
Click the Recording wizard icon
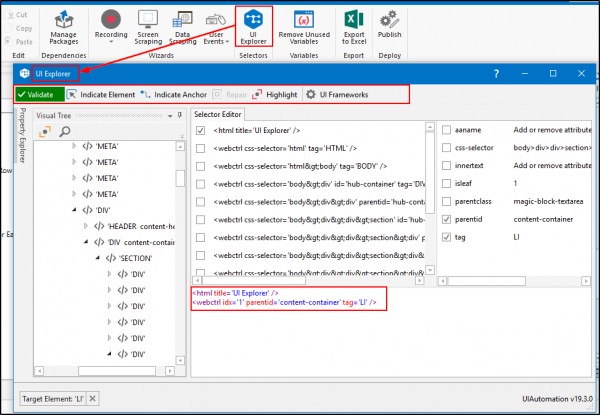(x=111, y=20)
